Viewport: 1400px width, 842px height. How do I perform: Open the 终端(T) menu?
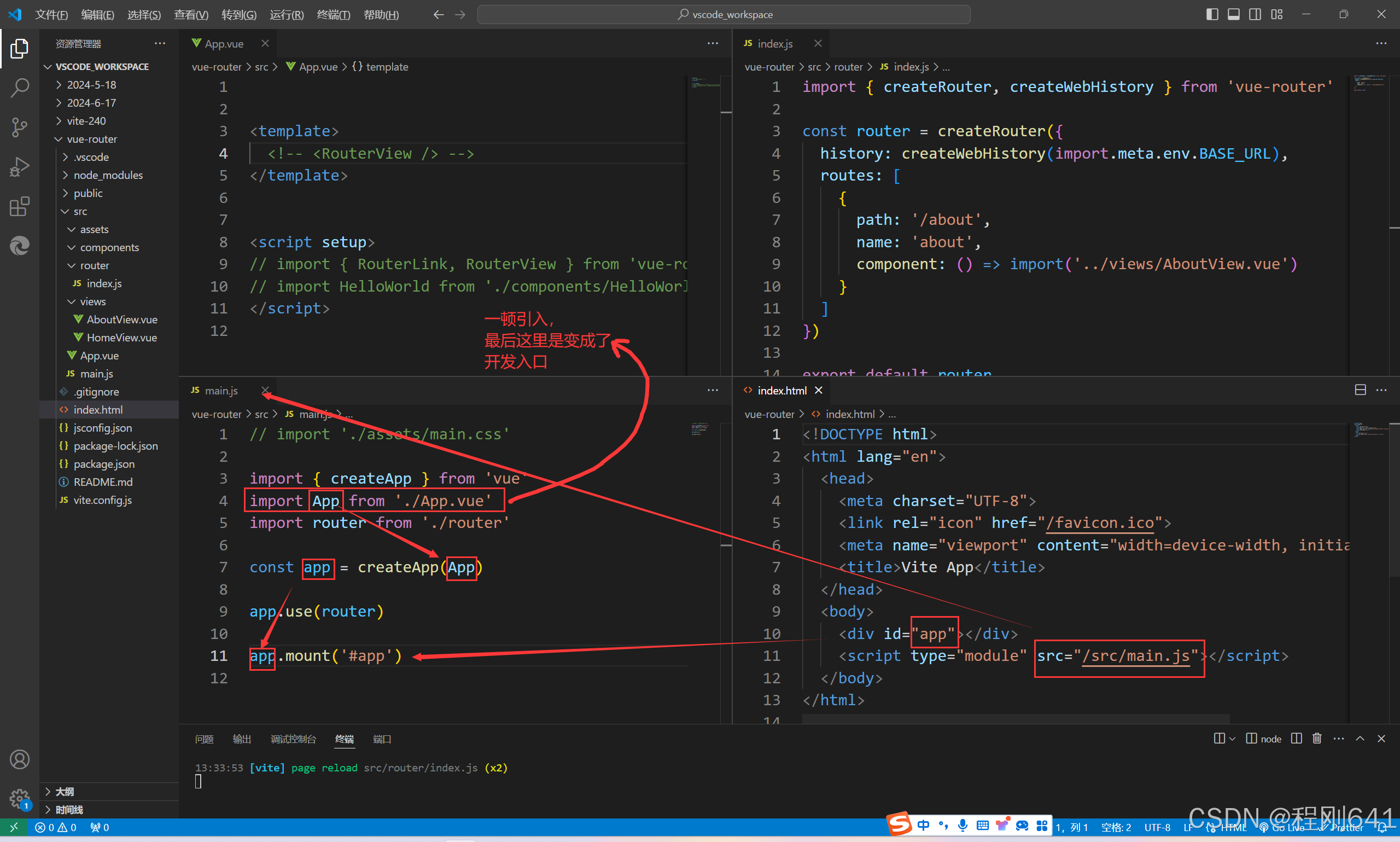pyautogui.click(x=333, y=15)
